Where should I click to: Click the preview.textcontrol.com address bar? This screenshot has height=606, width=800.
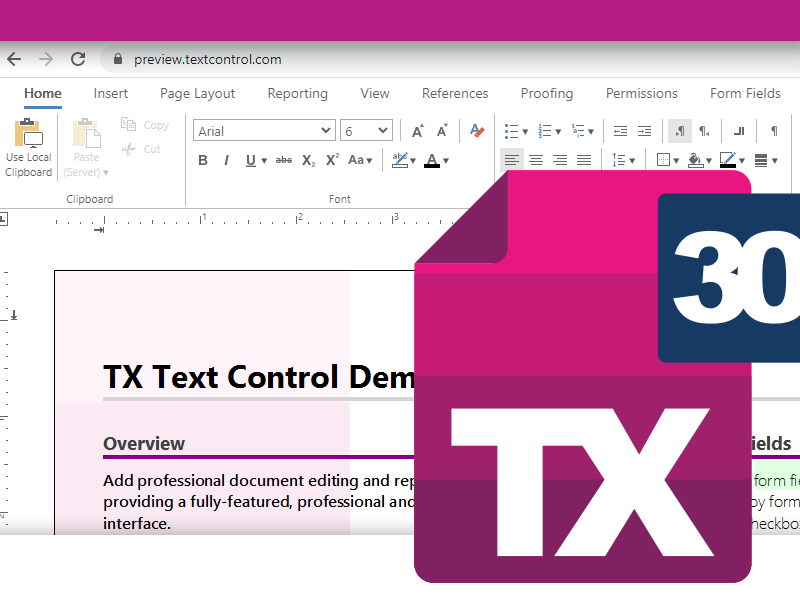coord(208,59)
